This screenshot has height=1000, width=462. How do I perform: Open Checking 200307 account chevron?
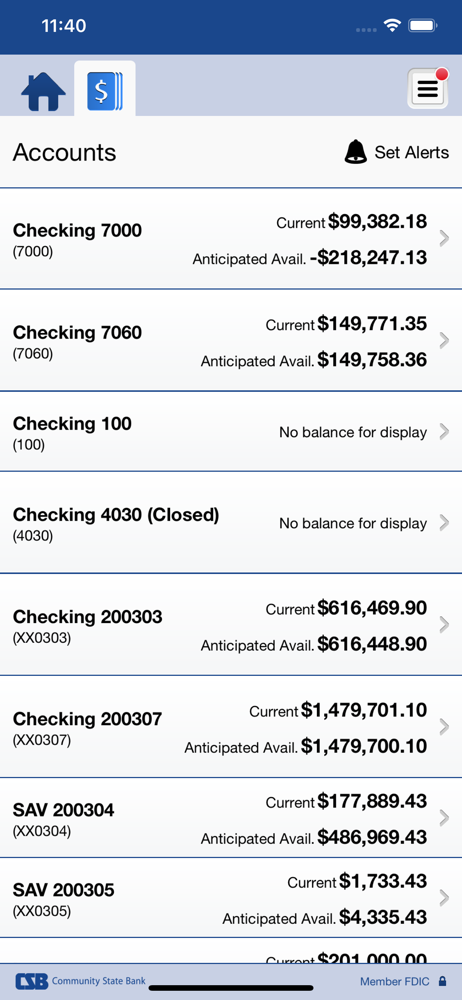[x=445, y=727]
